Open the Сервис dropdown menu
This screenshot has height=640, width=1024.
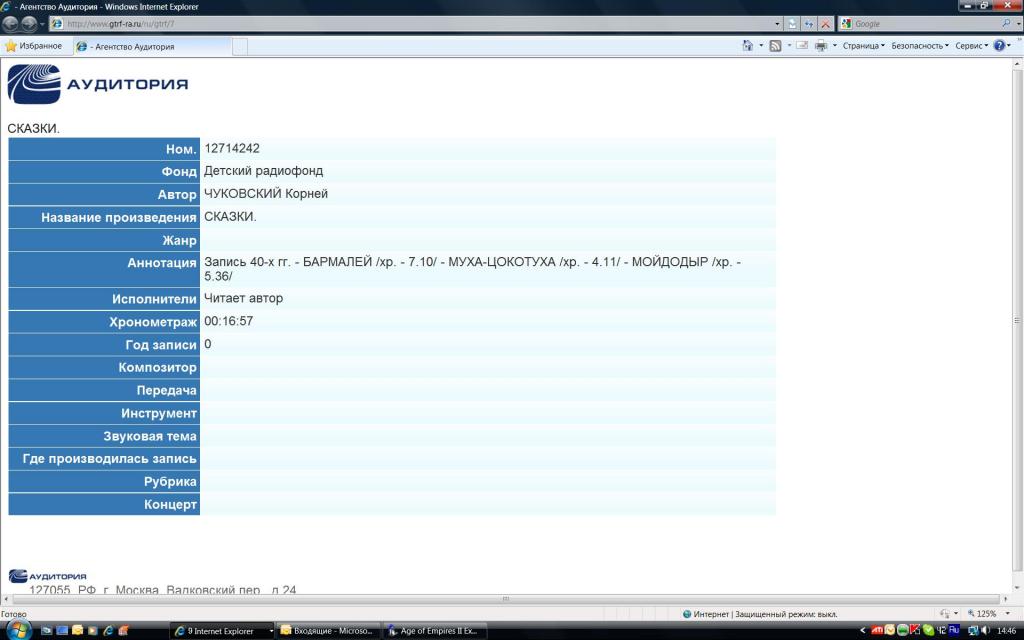pyautogui.click(x=971, y=46)
